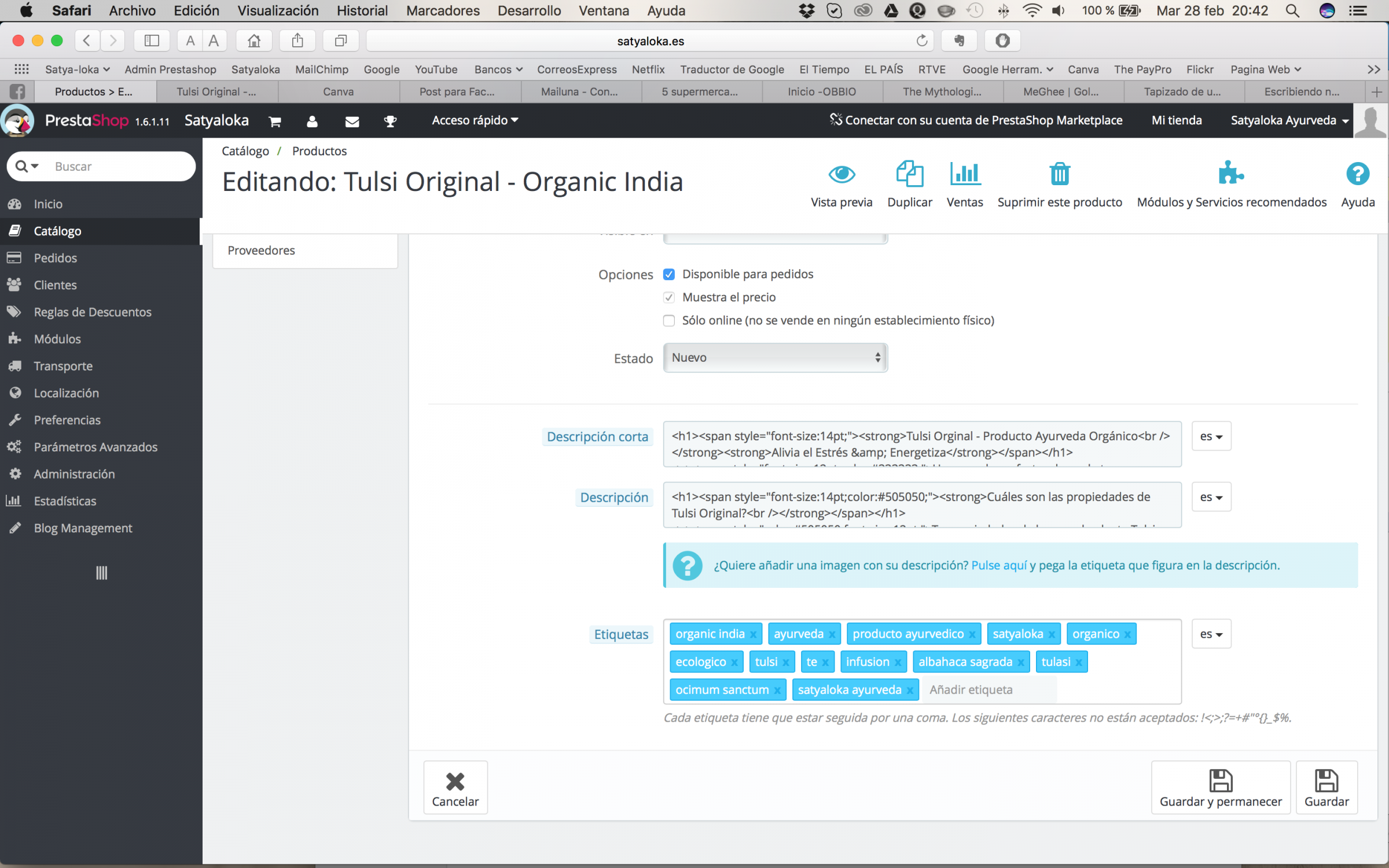Enable the Sólo online checkbox
The height and width of the screenshot is (868, 1389).
[669, 321]
